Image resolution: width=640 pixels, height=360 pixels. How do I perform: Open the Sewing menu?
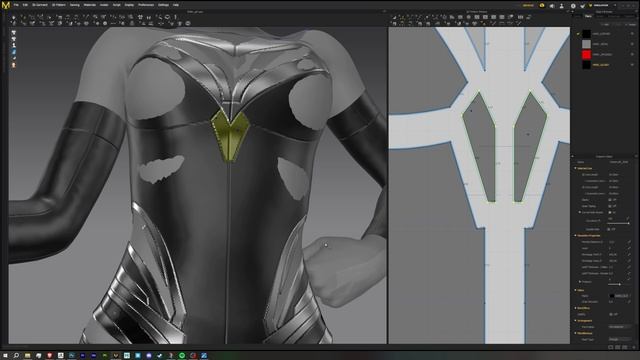(74, 5)
